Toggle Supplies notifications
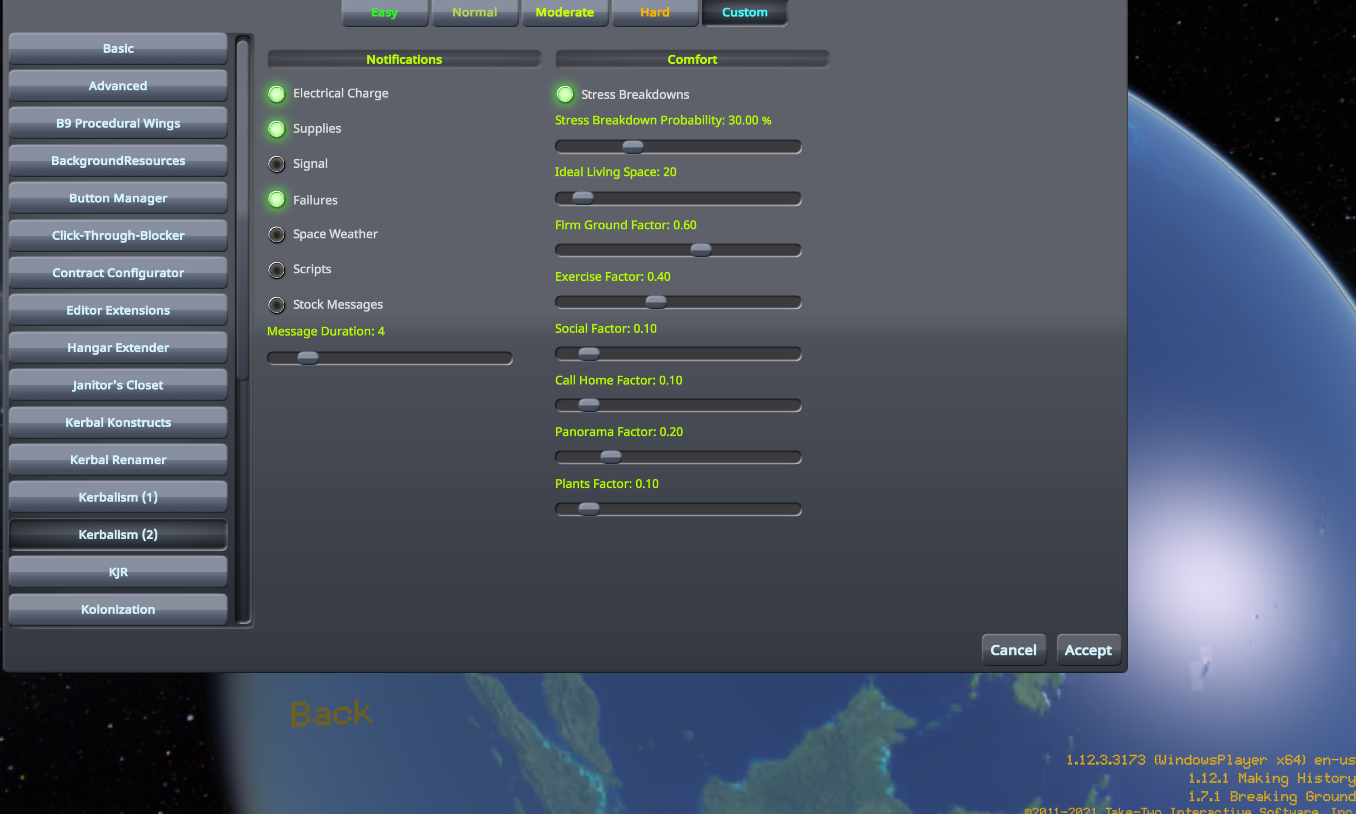This screenshot has width=1356, height=814. tap(277, 129)
